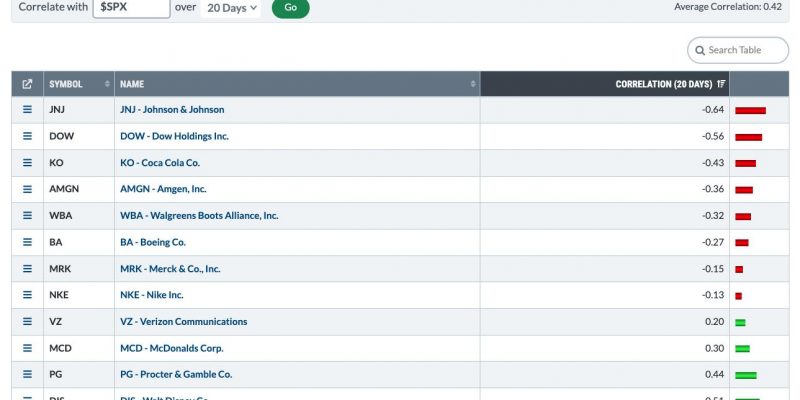Open the row menu icon for WBA
The width and height of the screenshot is (800, 400).
pyautogui.click(x=28, y=215)
